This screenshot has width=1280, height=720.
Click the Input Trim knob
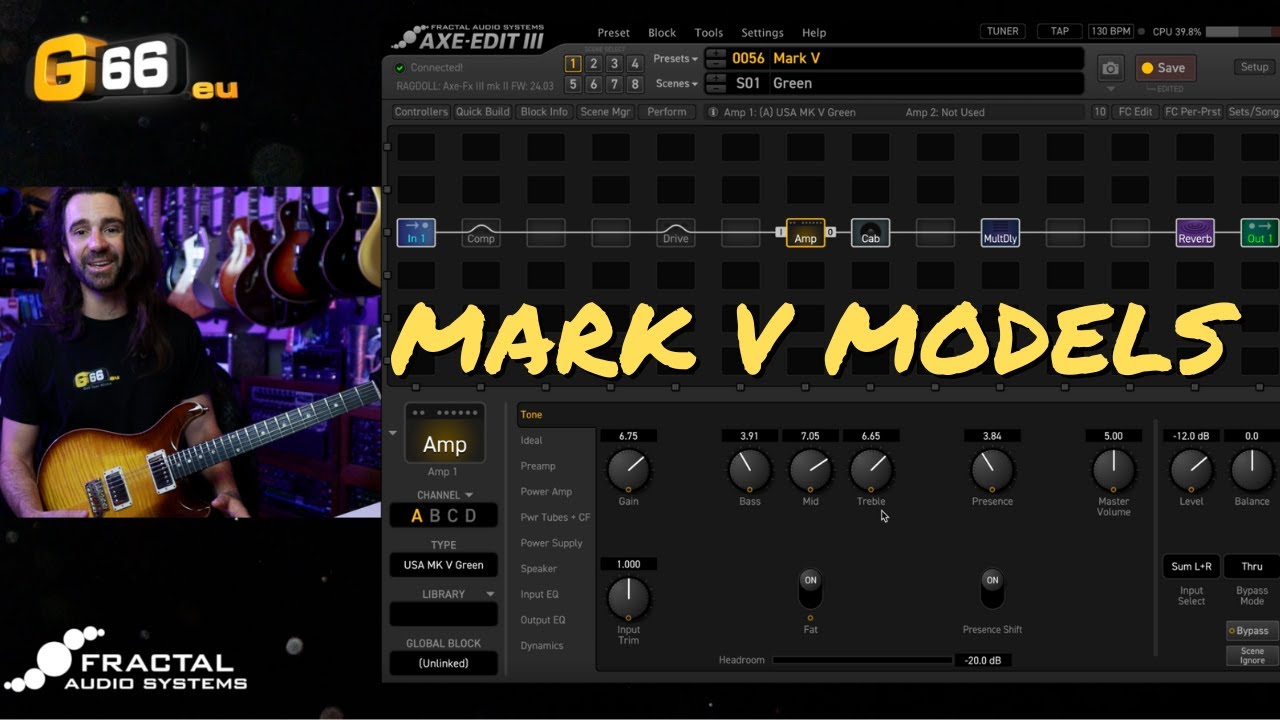tap(628, 598)
